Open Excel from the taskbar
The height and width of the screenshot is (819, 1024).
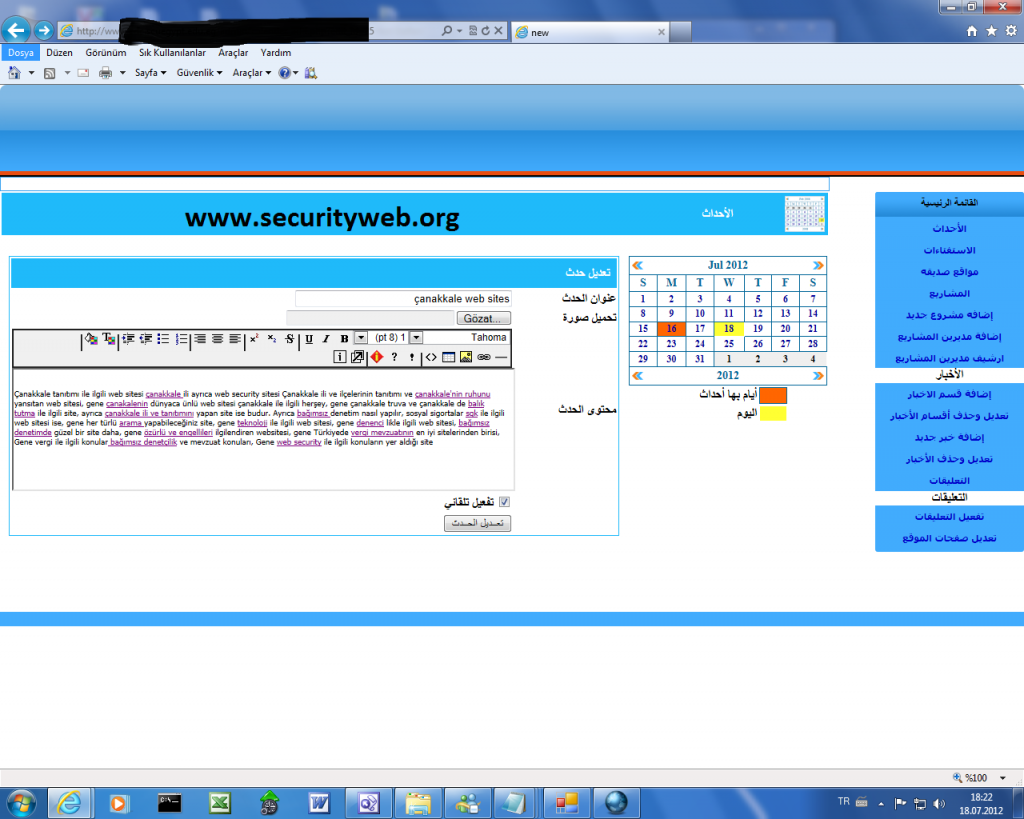[220, 803]
